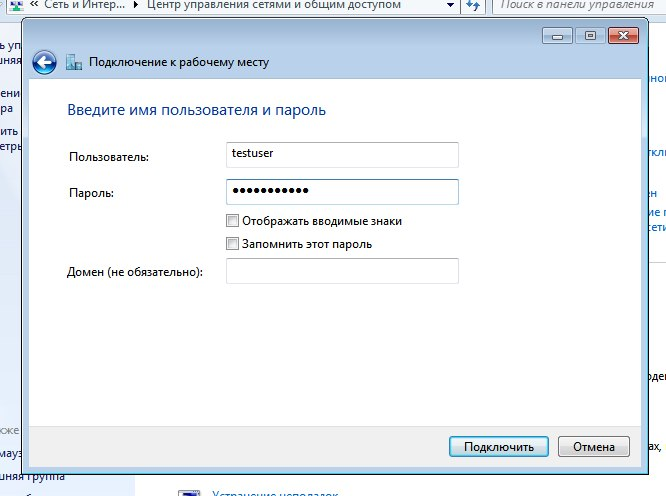Open the Устранение неполадок link in background window
The image size is (666, 496).
coord(275,493)
